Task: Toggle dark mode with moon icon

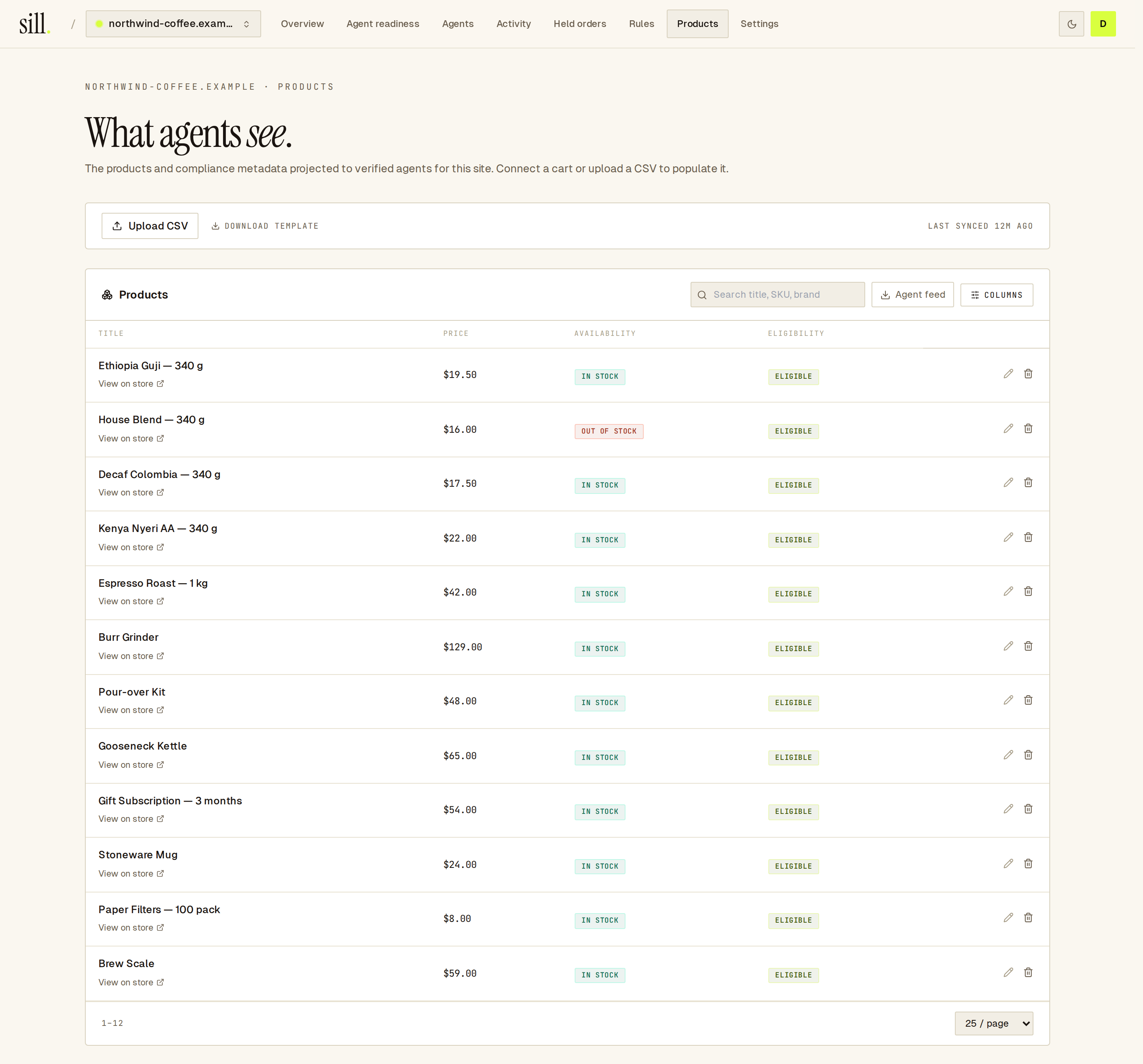Action: pyautogui.click(x=1071, y=23)
